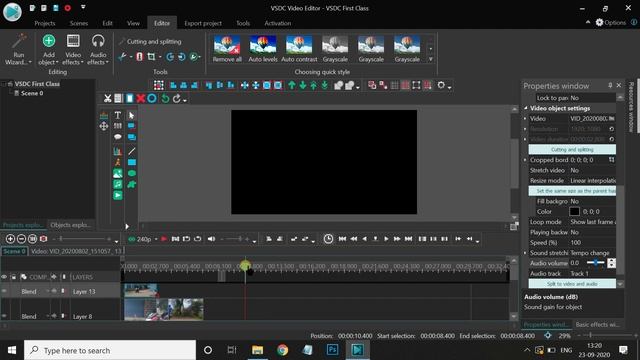Click the red delete X icon
Screen dimensions: 640x360
coord(141,98)
